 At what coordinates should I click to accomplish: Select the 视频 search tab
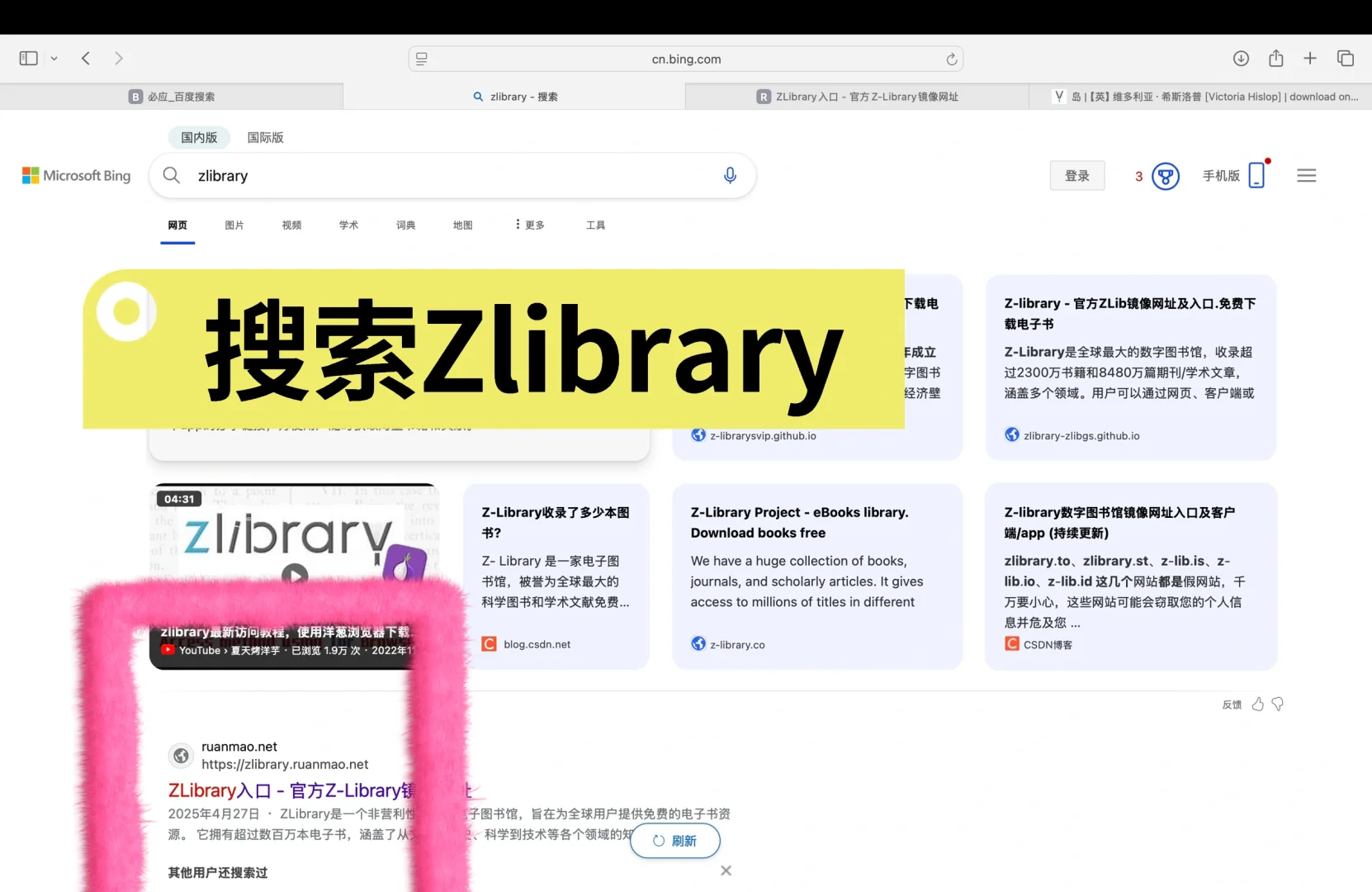pyautogui.click(x=291, y=225)
